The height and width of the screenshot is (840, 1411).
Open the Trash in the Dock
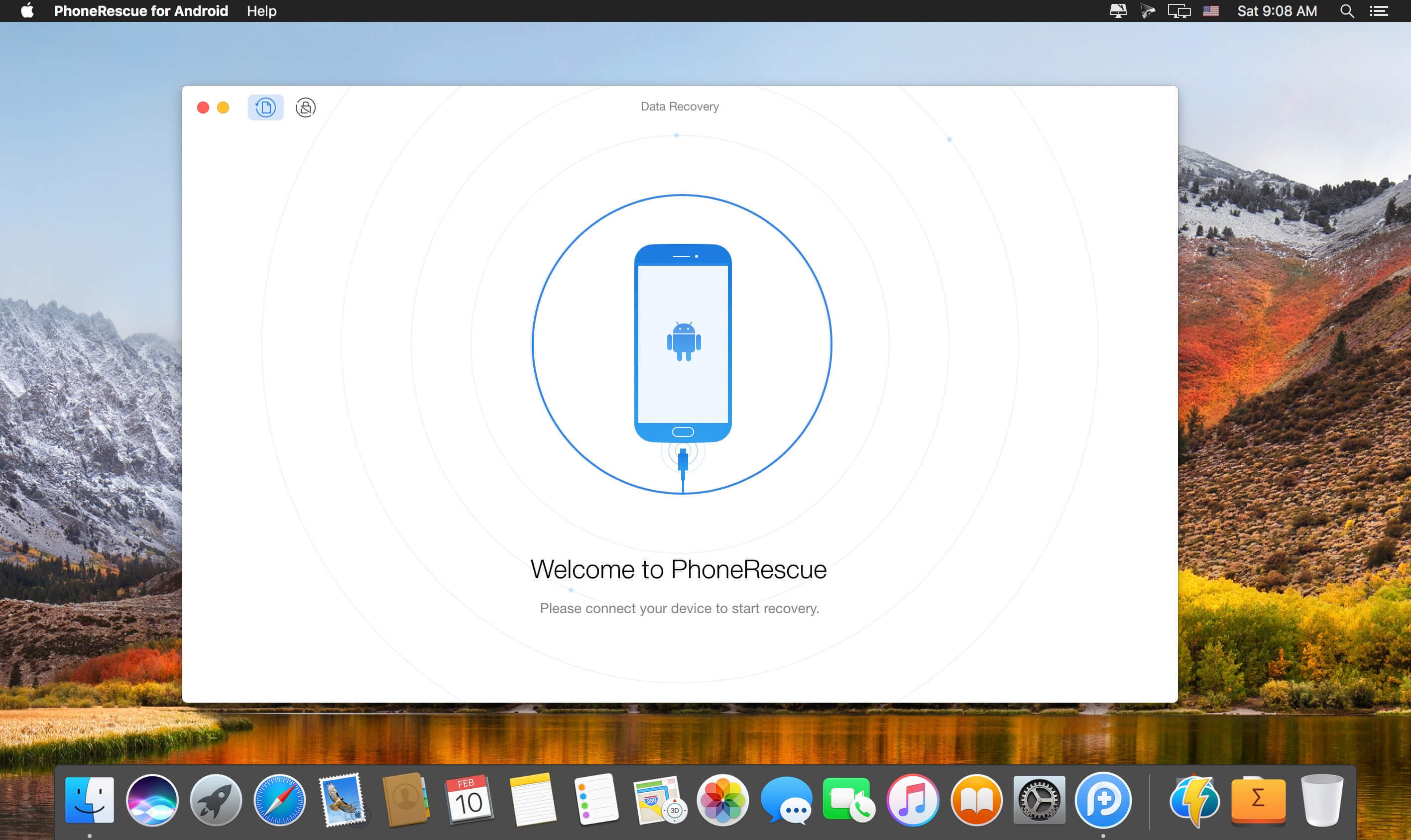pos(1321,800)
